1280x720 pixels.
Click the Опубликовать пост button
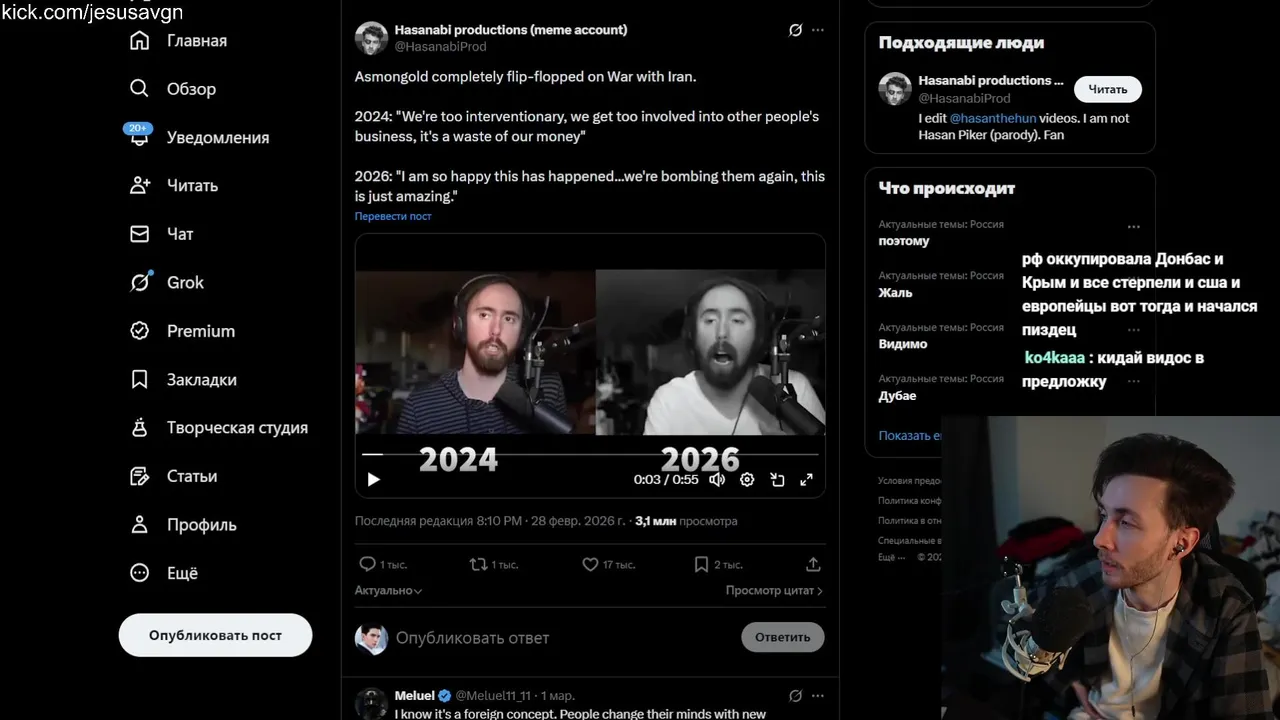[x=215, y=635]
